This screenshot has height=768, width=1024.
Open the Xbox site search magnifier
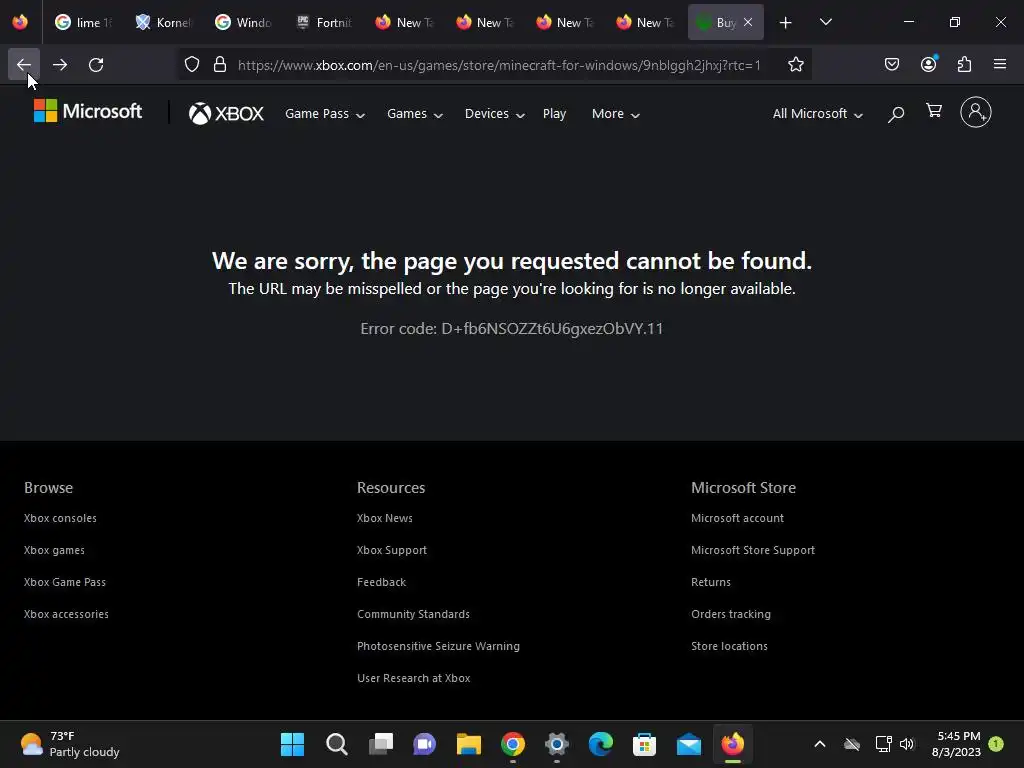[x=896, y=114]
